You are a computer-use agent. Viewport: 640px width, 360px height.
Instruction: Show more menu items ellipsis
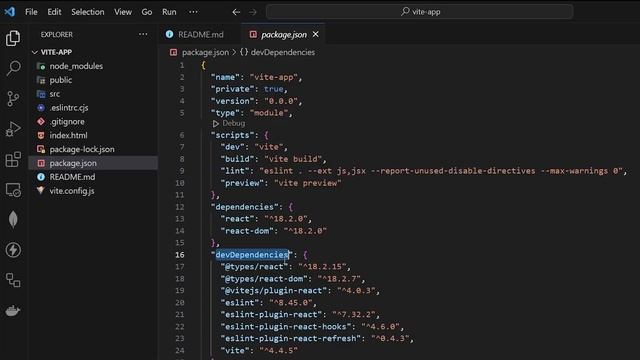pos(193,12)
